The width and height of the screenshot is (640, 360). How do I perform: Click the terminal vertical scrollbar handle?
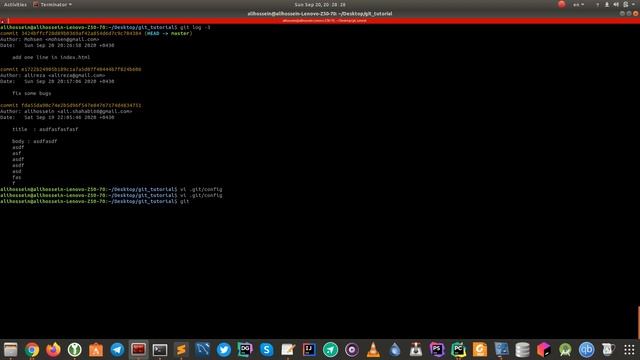[x=639, y=322]
